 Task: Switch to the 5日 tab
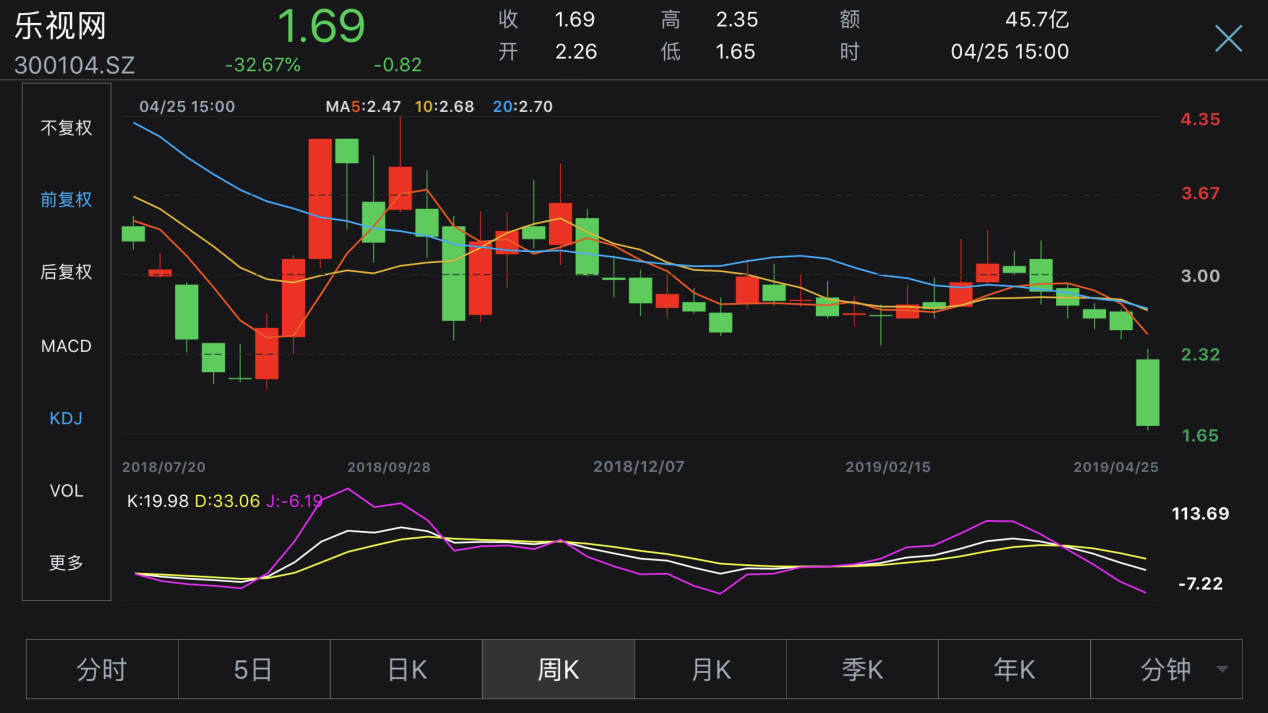tap(254, 669)
